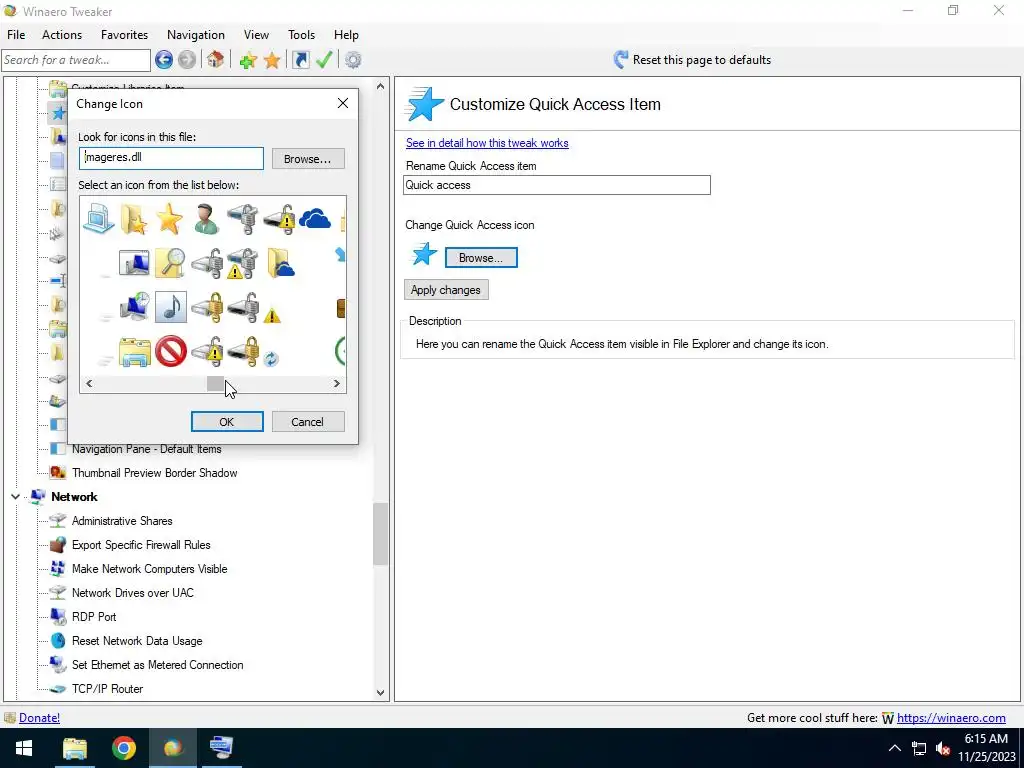Click Browse under Change Quick Access icon
Screen dimensions: 1024x768
coord(481,257)
